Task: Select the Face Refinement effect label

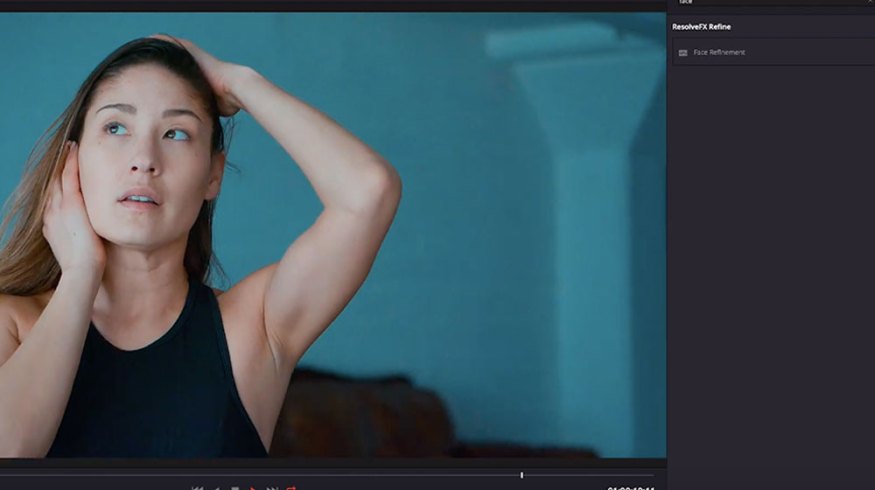Action: pyautogui.click(x=719, y=53)
